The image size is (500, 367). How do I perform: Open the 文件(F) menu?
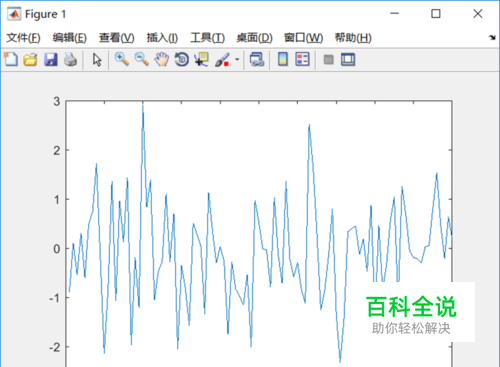(23, 38)
